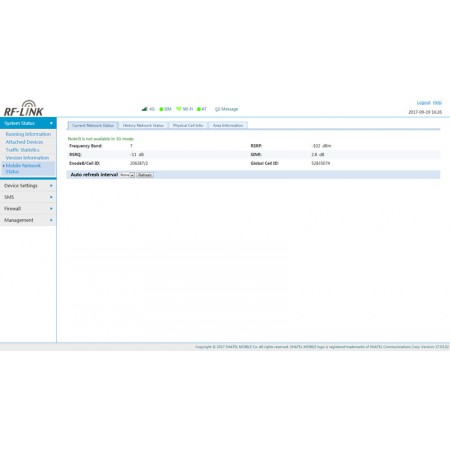Select Traffic Statistics in sidebar
This screenshot has width=450, height=450.
coord(22,150)
